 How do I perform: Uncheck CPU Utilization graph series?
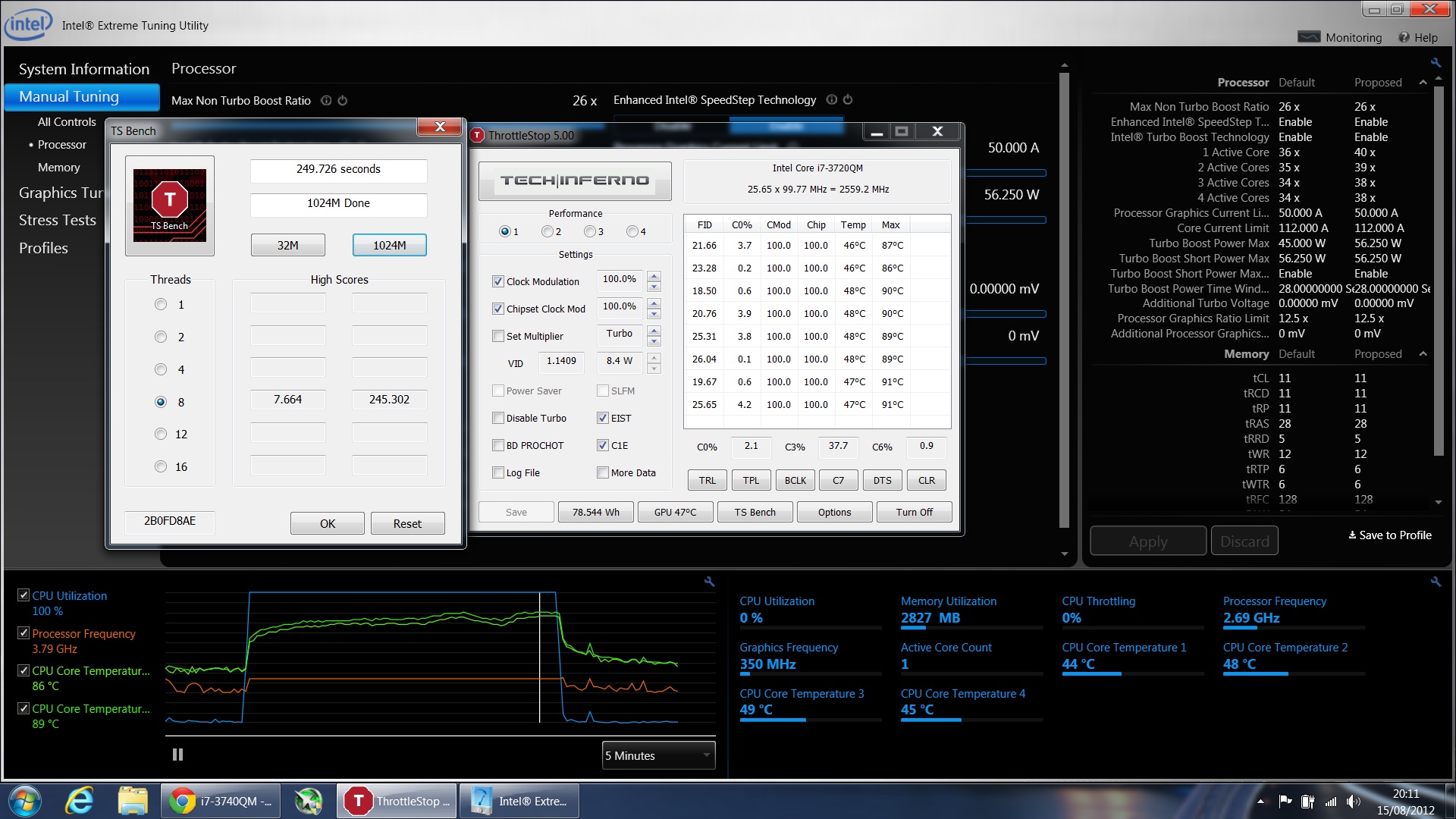24,595
